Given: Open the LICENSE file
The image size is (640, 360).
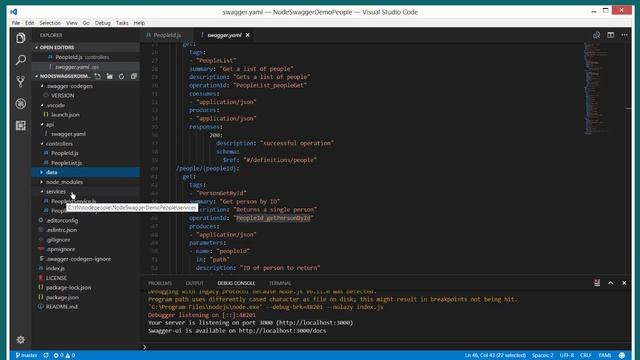Looking at the screenshot, I should coord(86,278).
